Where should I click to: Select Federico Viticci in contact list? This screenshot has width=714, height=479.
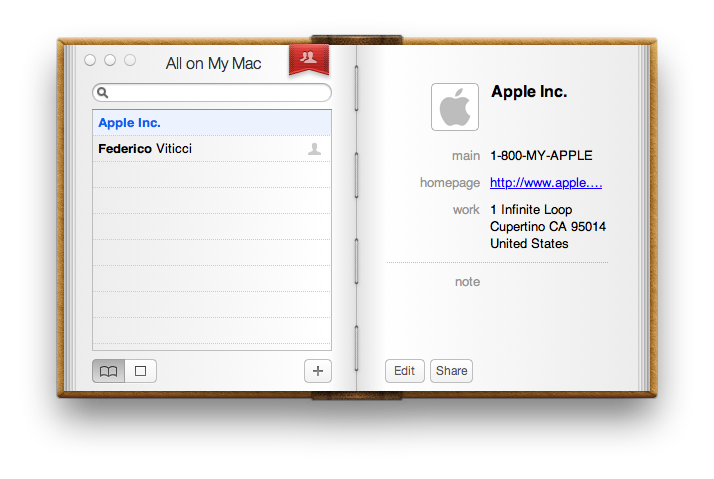[x=212, y=149]
